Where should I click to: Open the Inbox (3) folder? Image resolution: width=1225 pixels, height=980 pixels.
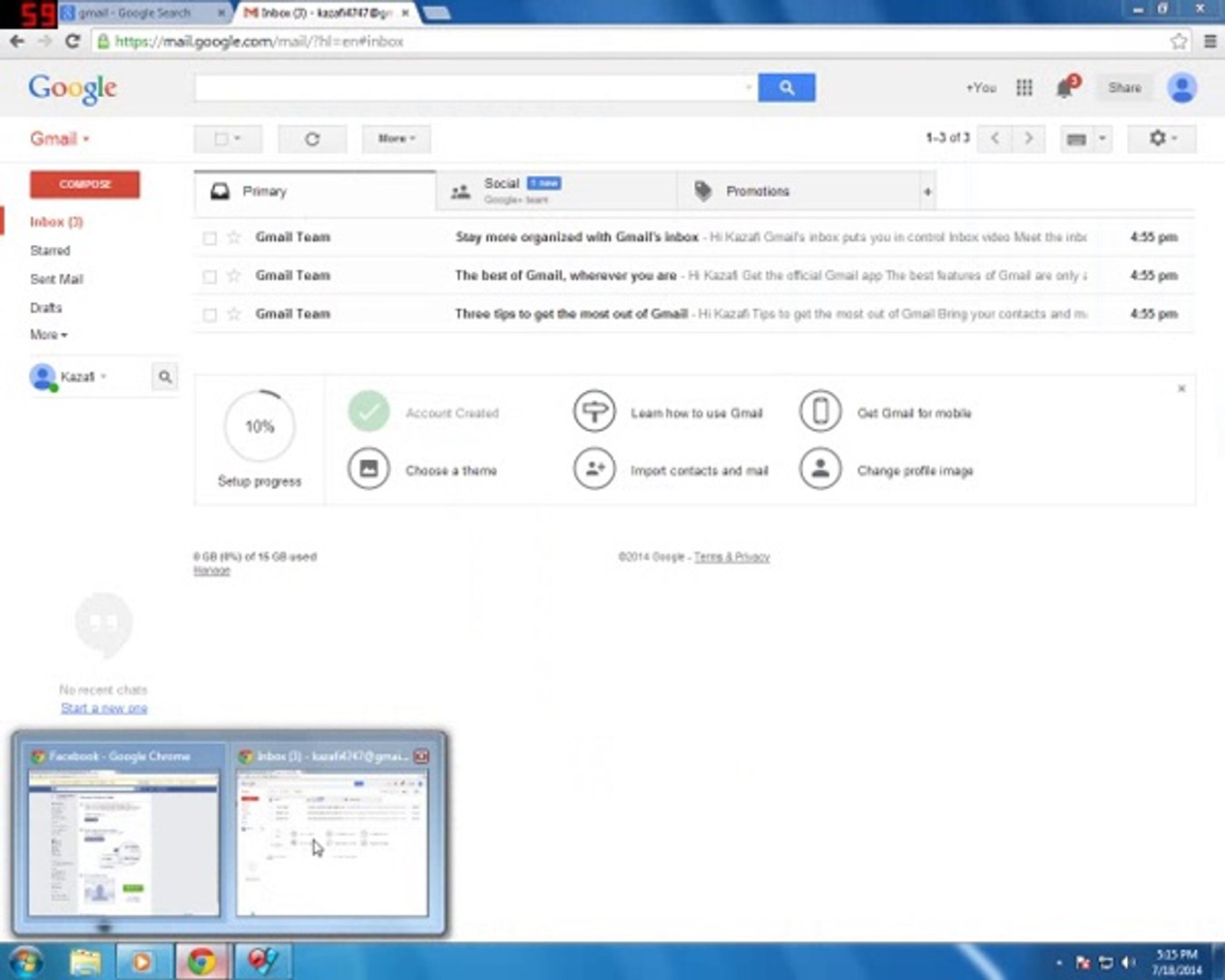point(56,221)
